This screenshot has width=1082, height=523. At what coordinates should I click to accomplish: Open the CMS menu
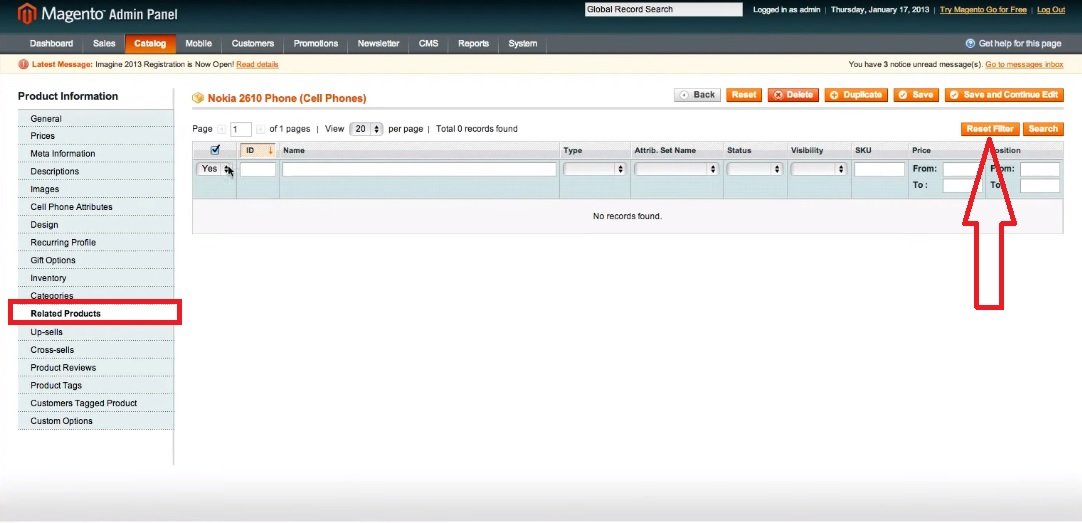[x=429, y=43]
